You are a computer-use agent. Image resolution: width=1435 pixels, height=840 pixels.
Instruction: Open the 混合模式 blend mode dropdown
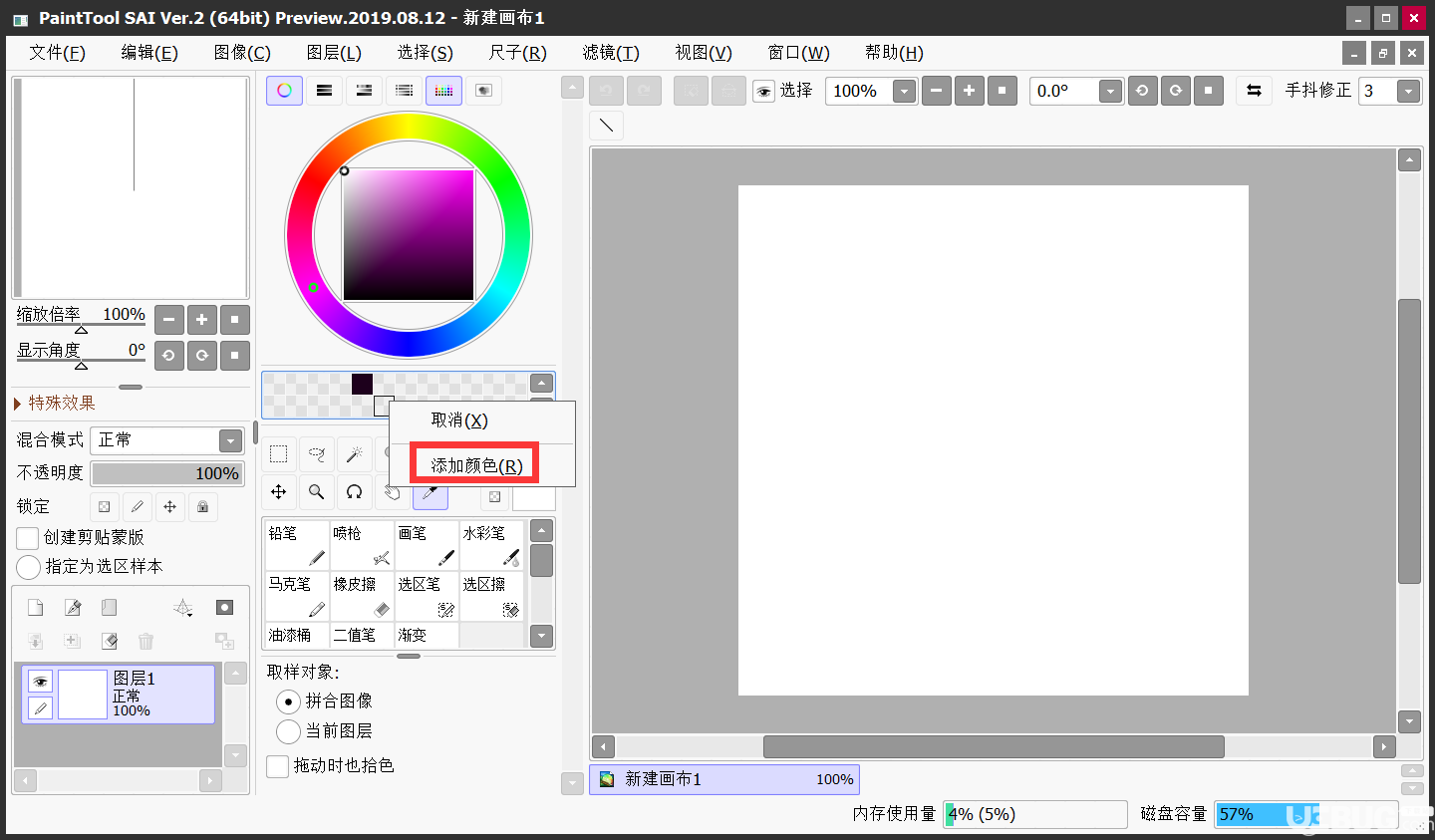pos(230,440)
